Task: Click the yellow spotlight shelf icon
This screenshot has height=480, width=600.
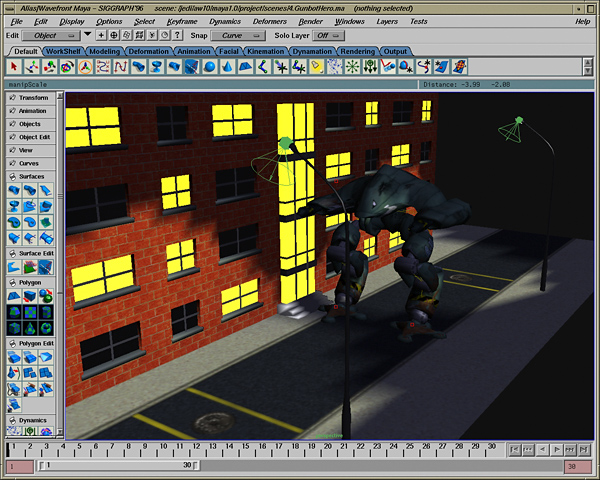Action: click(x=317, y=67)
